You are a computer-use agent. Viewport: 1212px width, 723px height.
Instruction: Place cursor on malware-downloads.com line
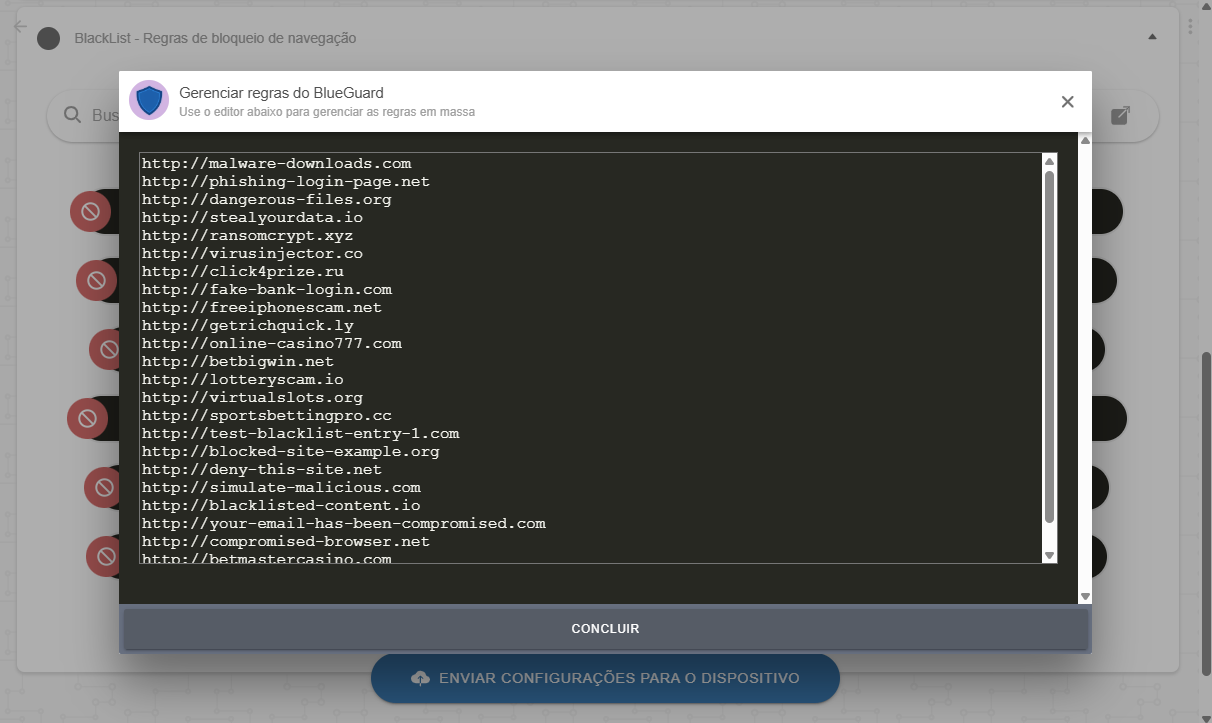pyautogui.click(x=276, y=163)
